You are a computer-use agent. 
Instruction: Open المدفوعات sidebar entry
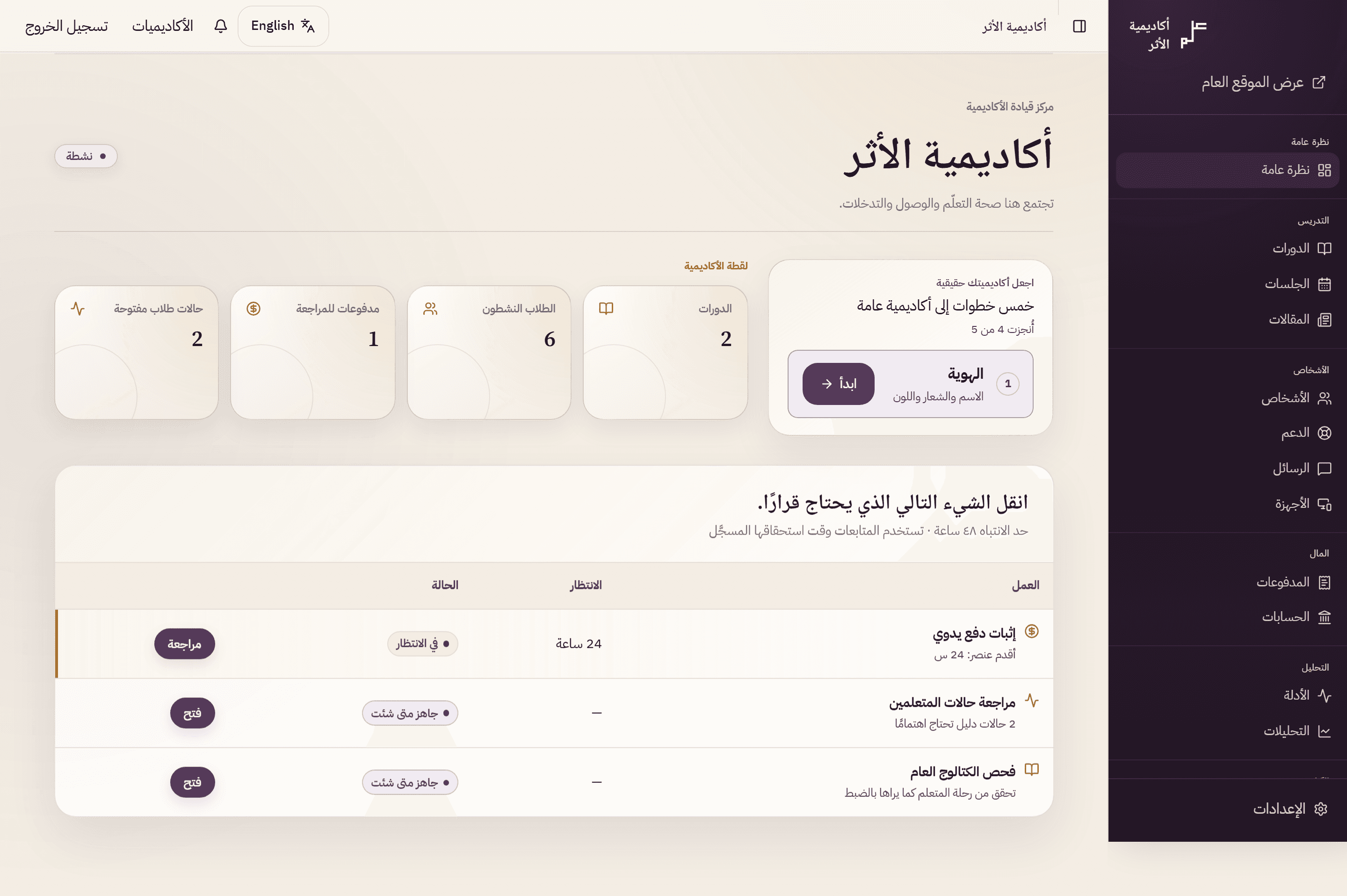coord(1227,582)
